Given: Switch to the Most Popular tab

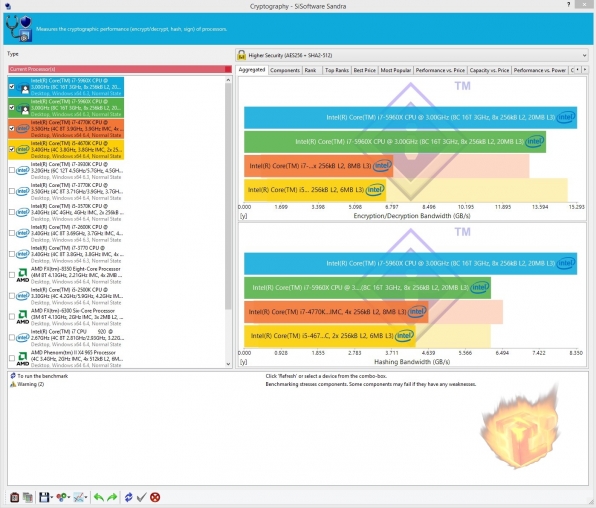Looking at the screenshot, I should (396, 70).
